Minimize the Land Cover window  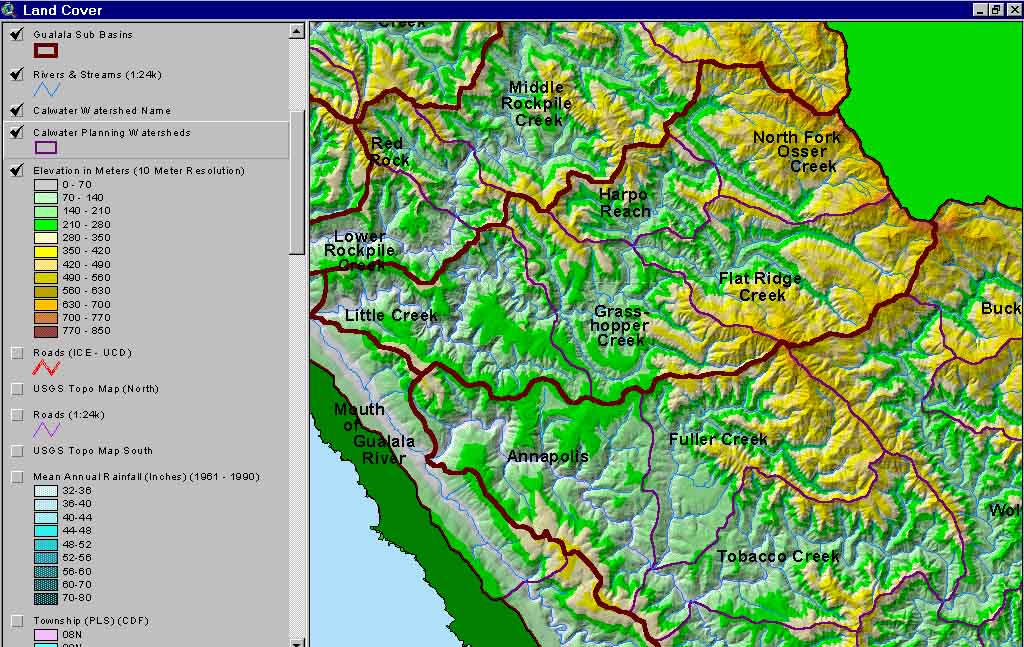click(x=980, y=10)
